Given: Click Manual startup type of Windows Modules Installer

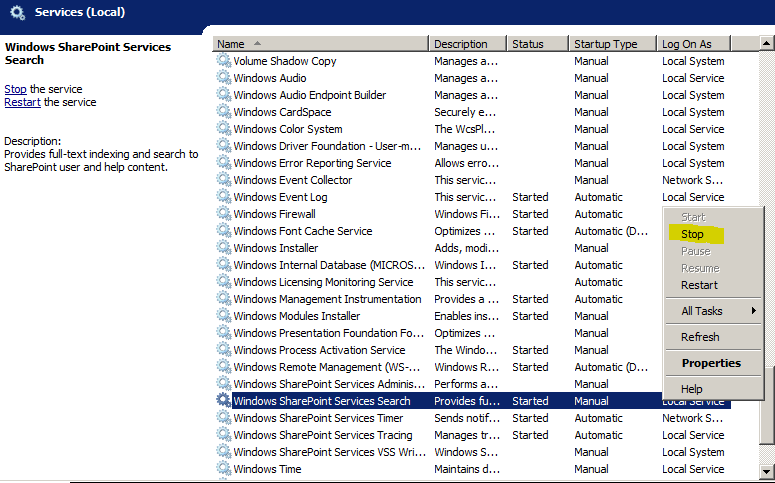Looking at the screenshot, I should coord(591,316).
